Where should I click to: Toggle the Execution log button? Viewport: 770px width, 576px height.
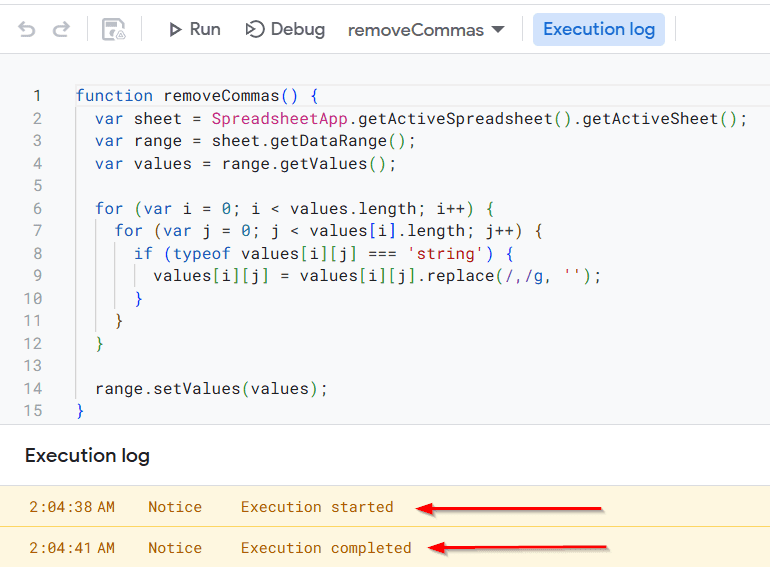(599, 29)
